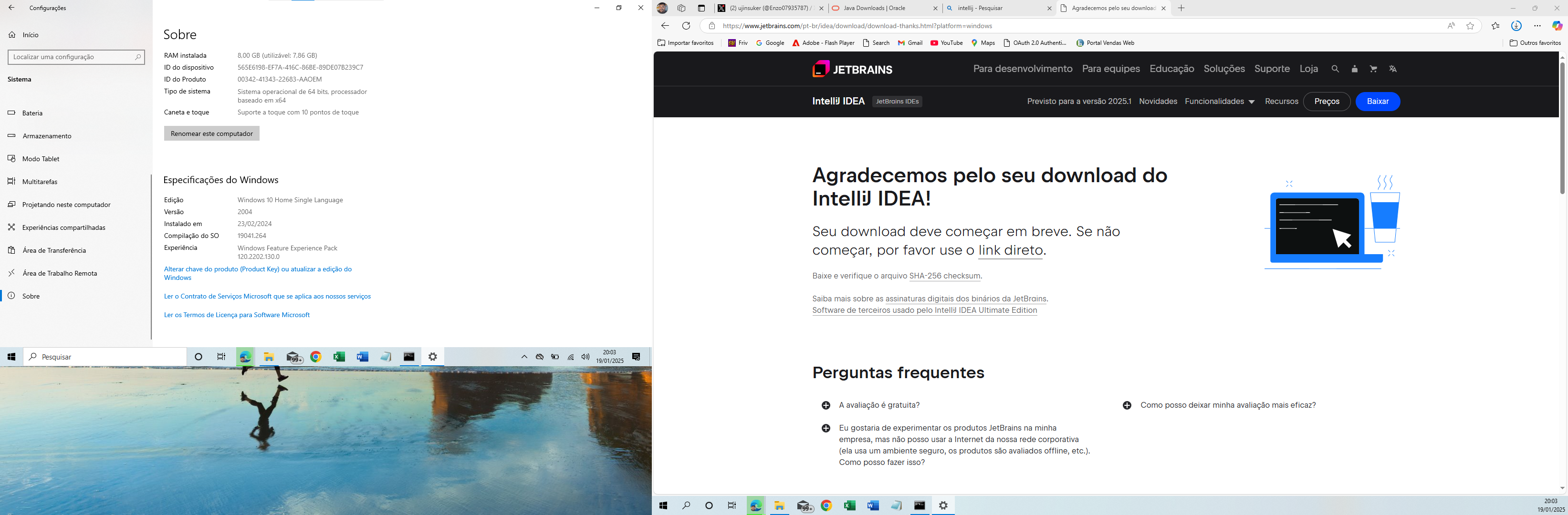1568x515 pixels.
Task: Click the JetBrains site search magnifier icon
Action: click(1335, 69)
